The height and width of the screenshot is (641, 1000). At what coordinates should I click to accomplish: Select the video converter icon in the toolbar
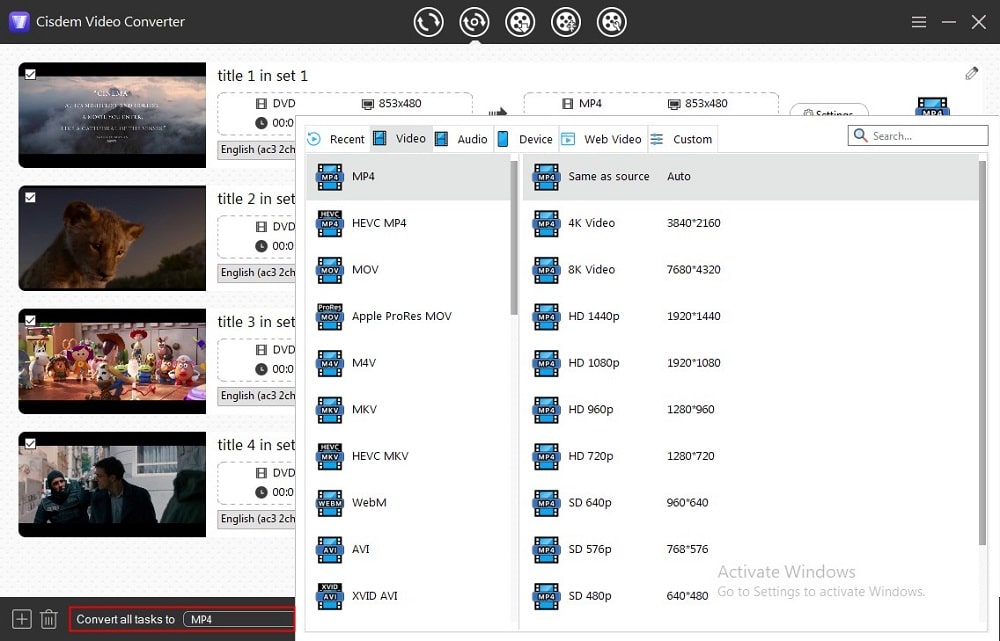428,21
